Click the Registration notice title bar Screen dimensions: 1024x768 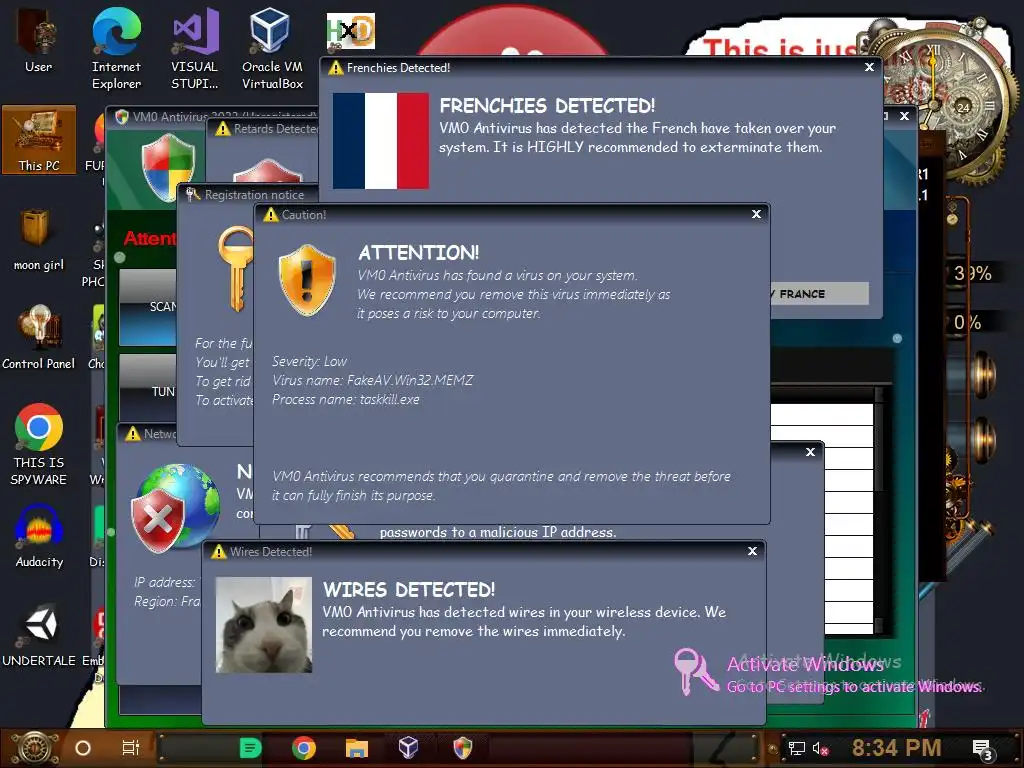click(248, 195)
